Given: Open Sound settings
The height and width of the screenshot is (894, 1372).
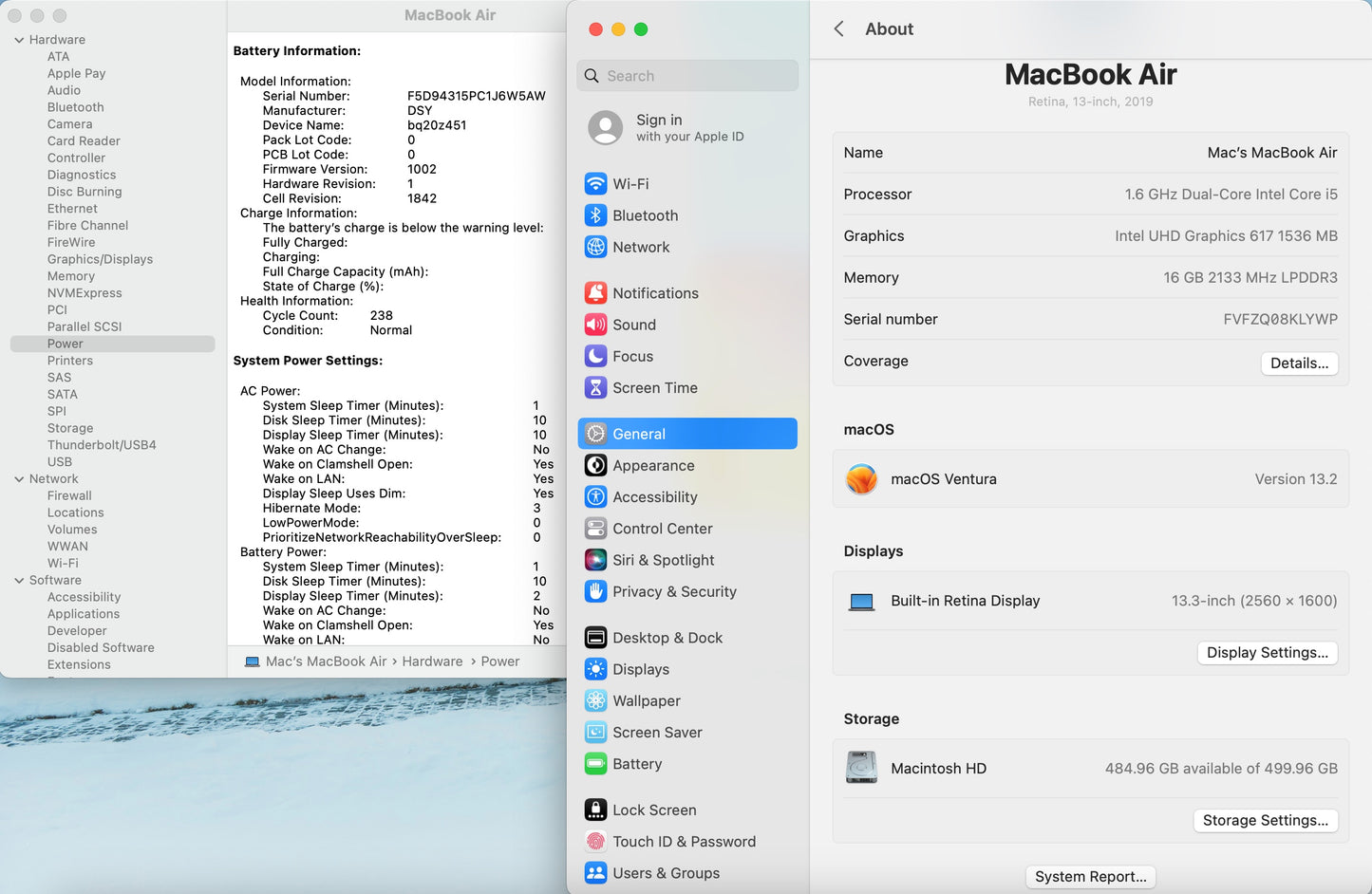Looking at the screenshot, I should point(634,325).
